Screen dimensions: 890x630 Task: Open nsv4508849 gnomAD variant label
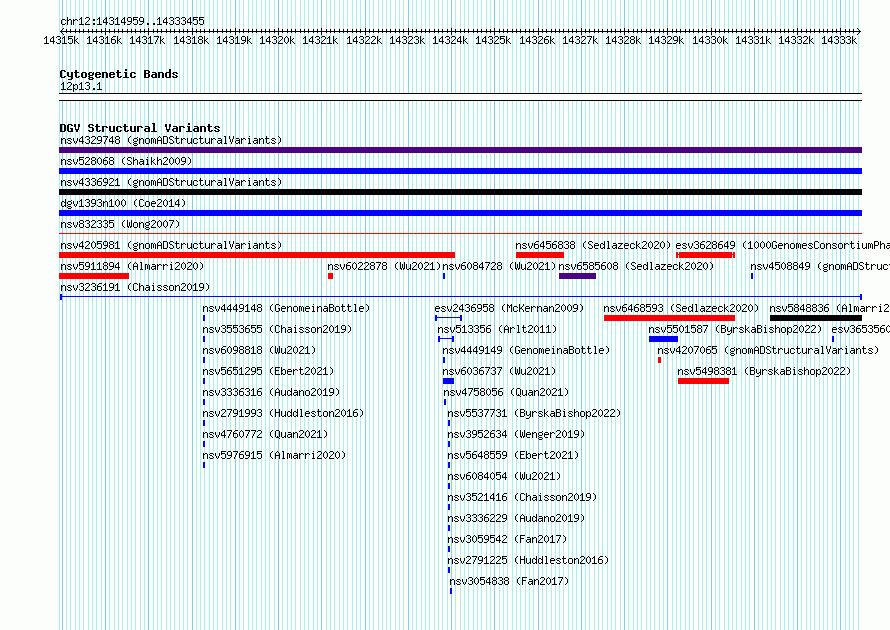click(820, 266)
